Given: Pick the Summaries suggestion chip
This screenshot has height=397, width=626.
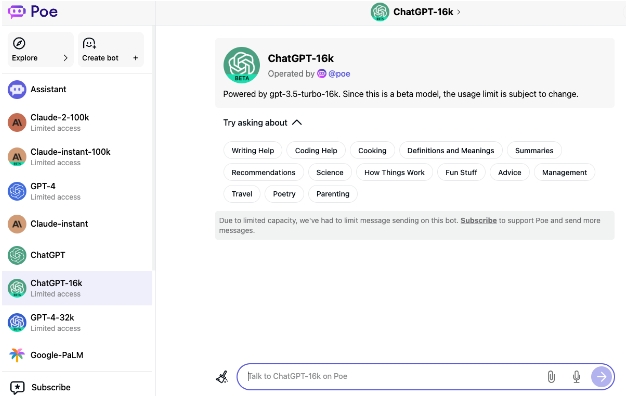Looking at the screenshot, I should coord(534,151).
